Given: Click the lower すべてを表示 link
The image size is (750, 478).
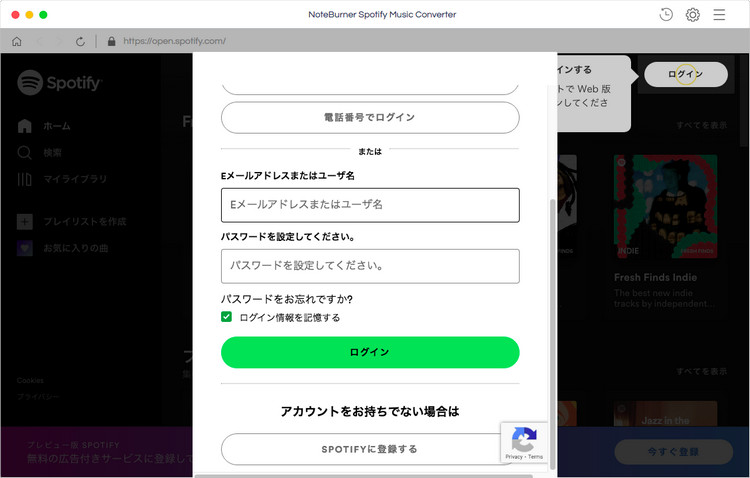Looking at the screenshot, I should click(702, 371).
